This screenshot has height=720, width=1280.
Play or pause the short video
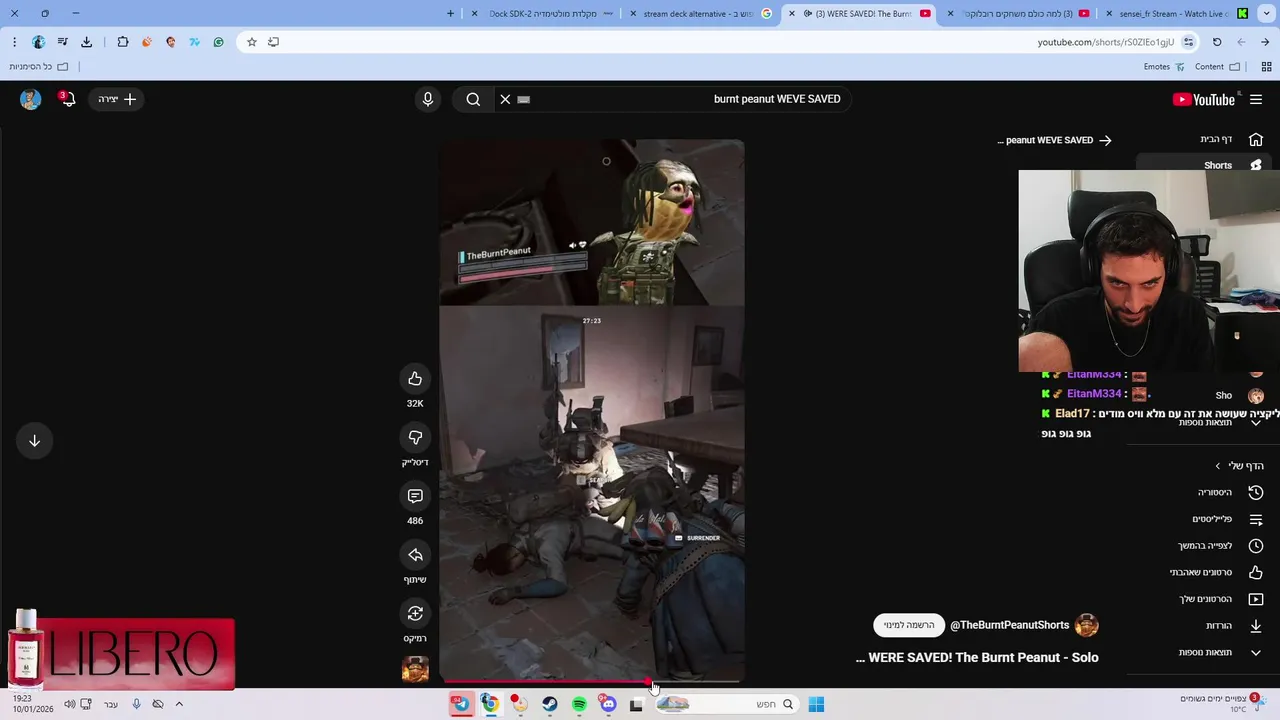pos(592,410)
